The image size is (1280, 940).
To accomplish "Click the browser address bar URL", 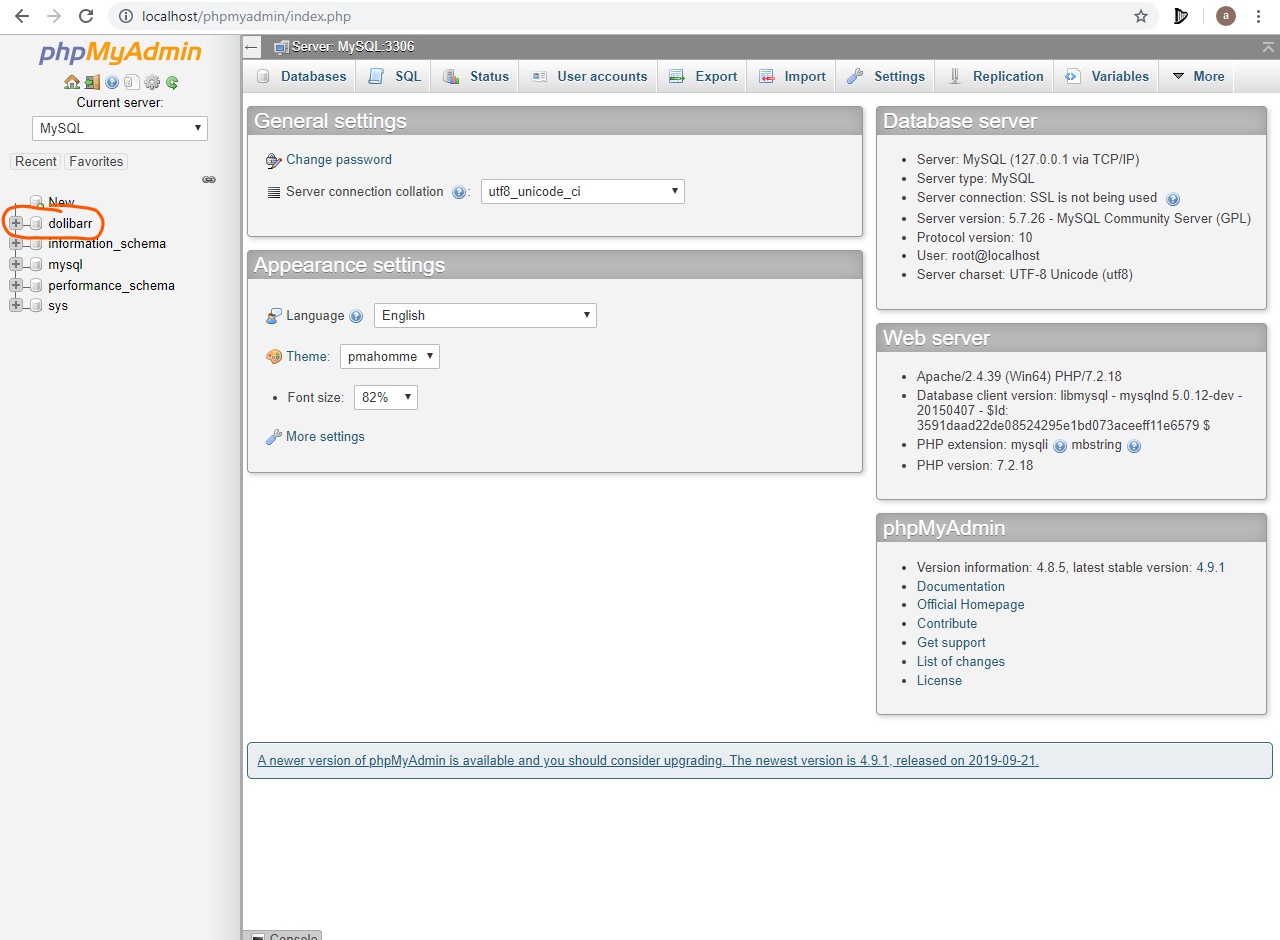I will [x=246, y=16].
